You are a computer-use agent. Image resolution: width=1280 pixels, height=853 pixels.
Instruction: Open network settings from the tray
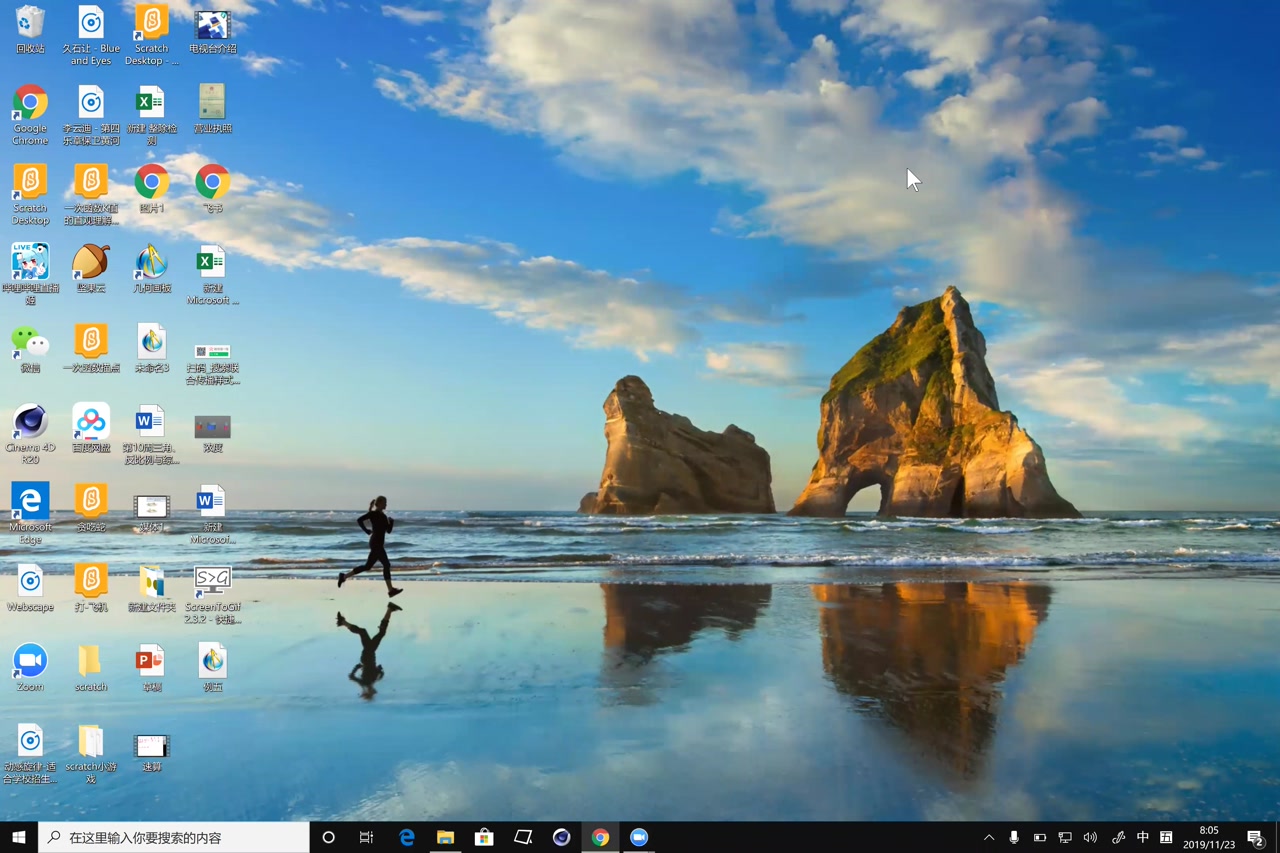[x=1065, y=837]
